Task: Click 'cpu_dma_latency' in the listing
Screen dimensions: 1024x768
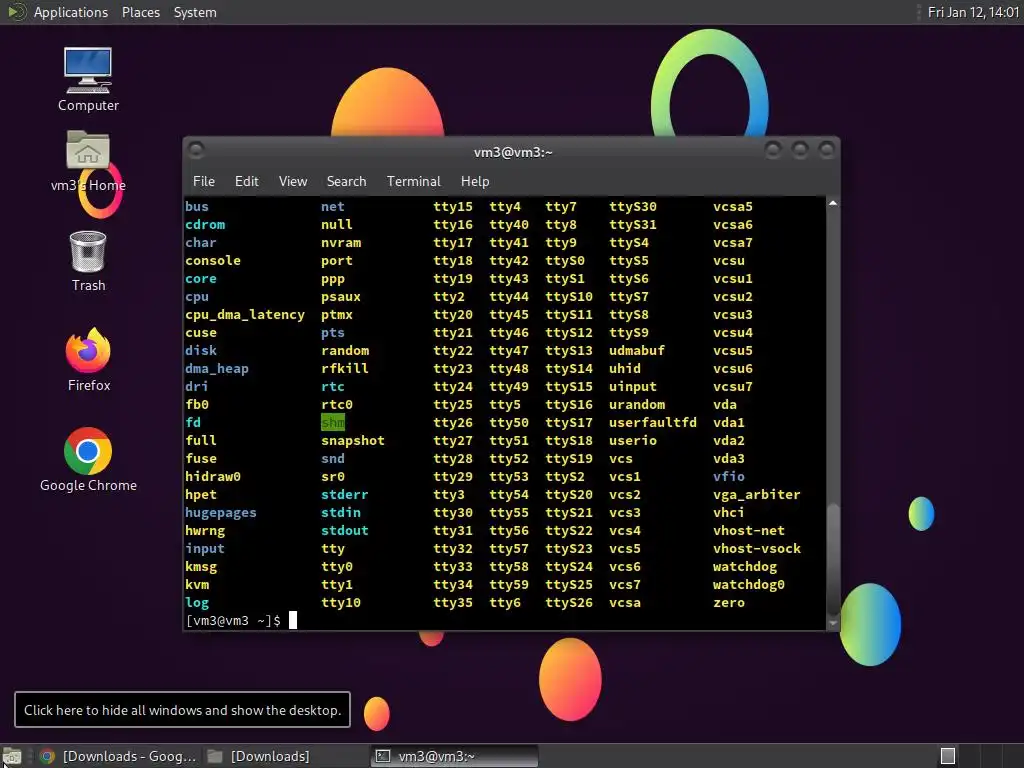Action: (x=245, y=315)
